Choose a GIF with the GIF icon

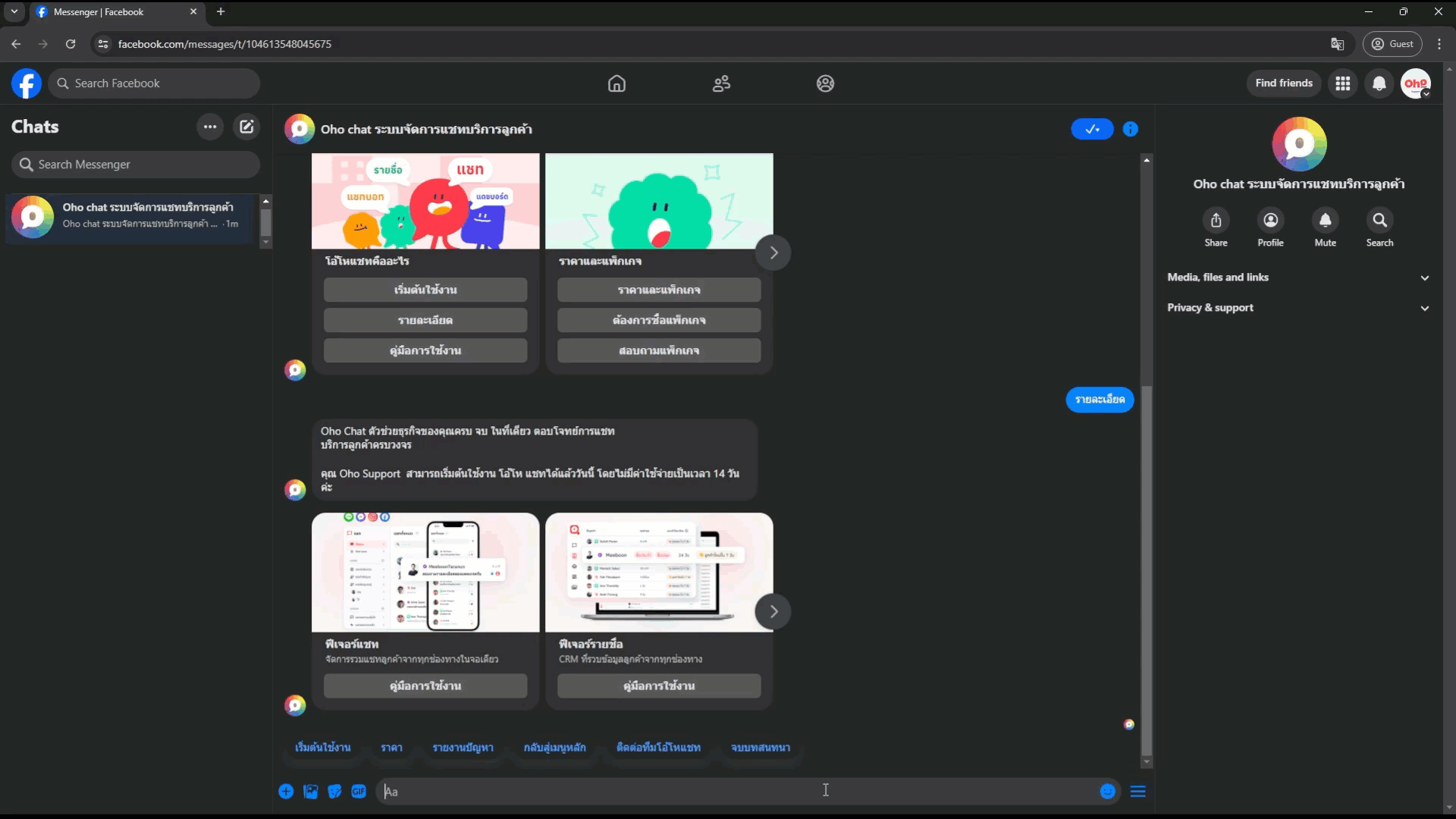pyautogui.click(x=359, y=792)
